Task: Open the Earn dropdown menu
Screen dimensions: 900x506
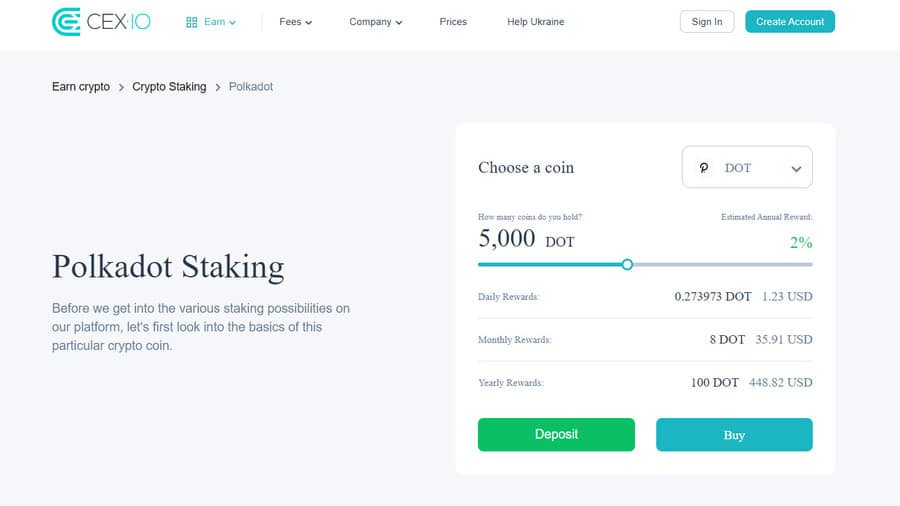Action: [211, 22]
